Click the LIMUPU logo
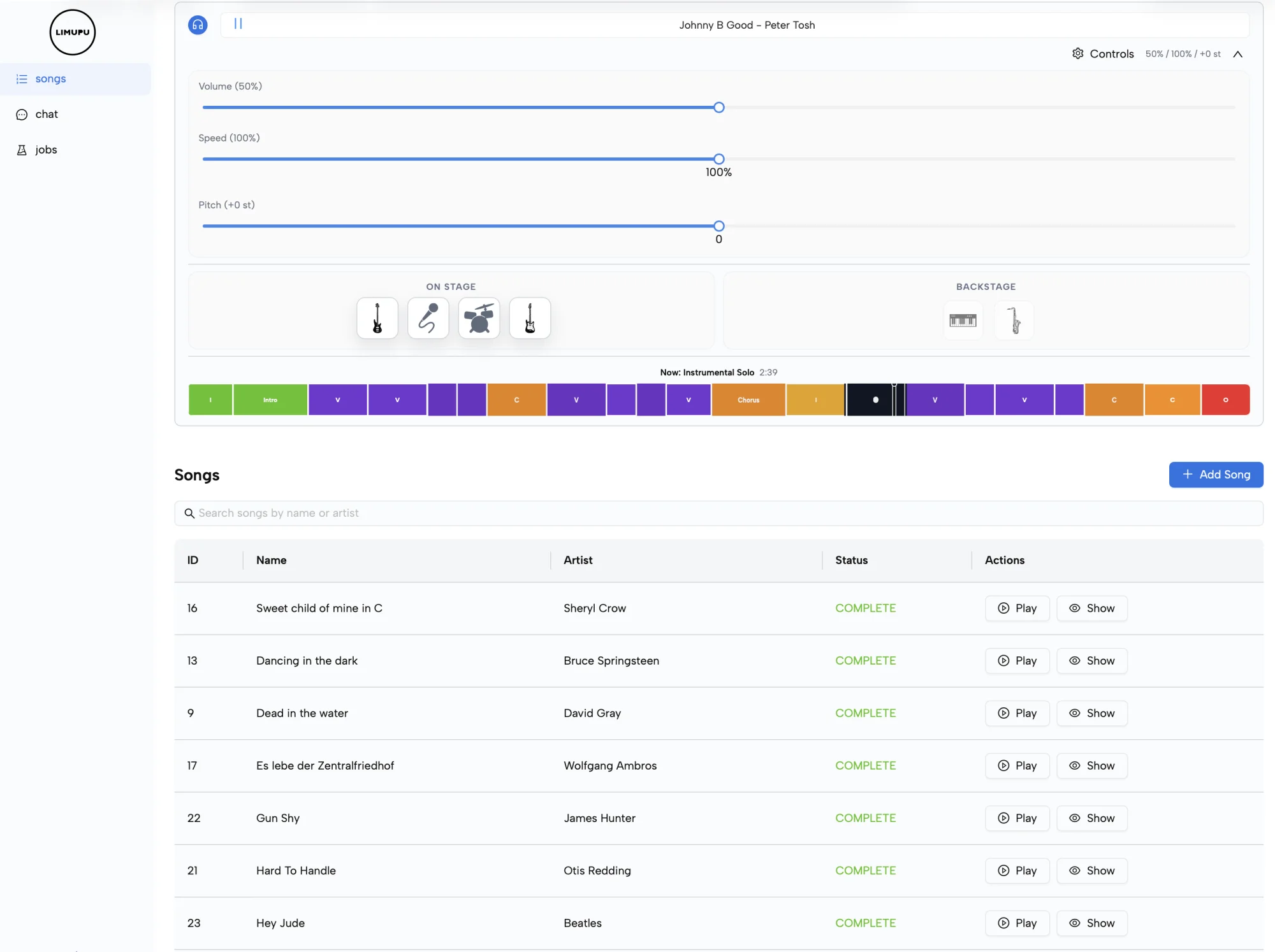1275x952 pixels. click(73, 32)
